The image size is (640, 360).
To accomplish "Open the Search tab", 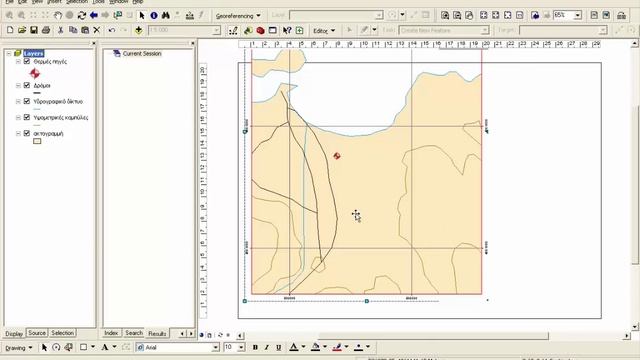I will (134, 333).
